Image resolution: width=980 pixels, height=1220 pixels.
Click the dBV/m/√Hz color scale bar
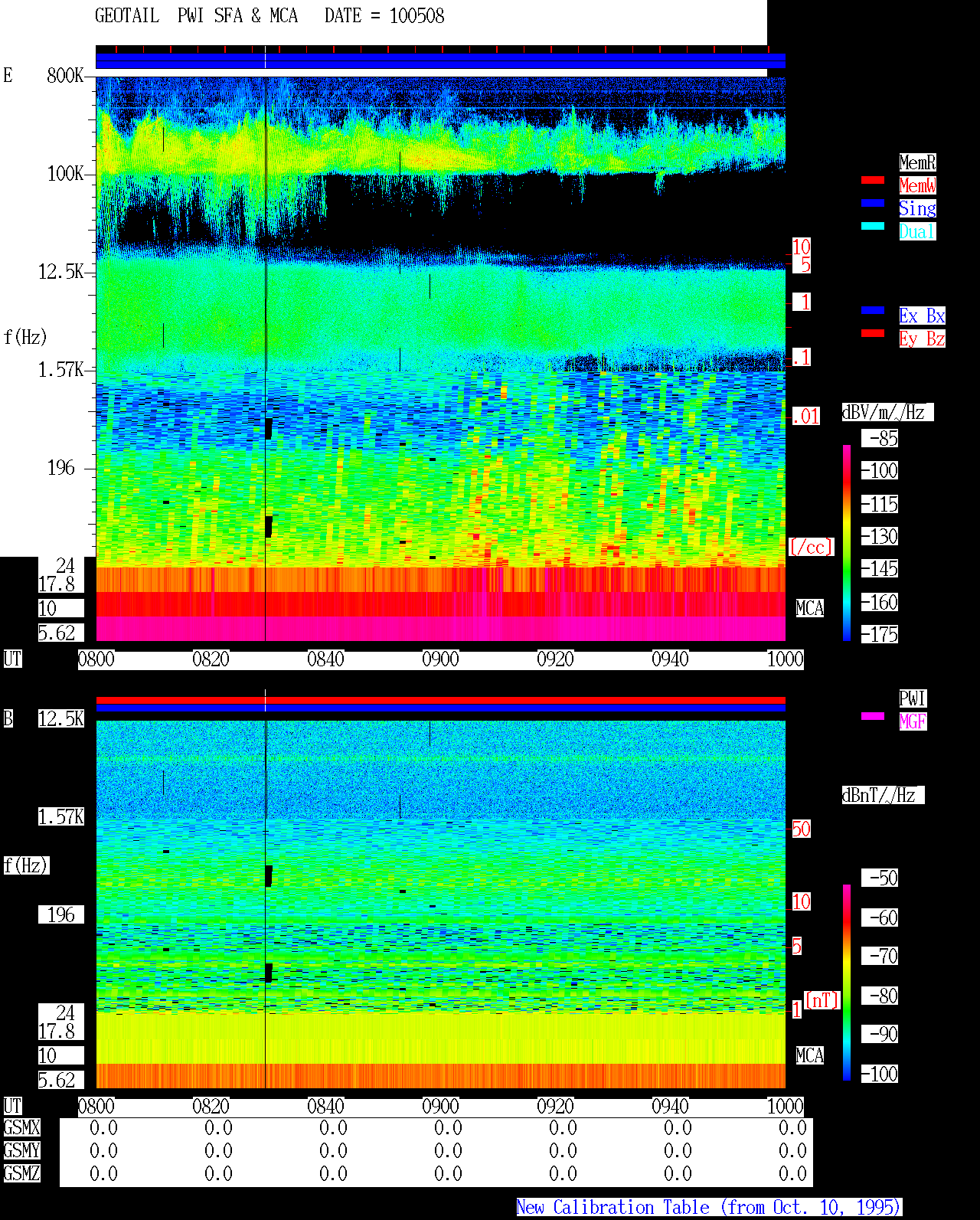[x=847, y=542]
